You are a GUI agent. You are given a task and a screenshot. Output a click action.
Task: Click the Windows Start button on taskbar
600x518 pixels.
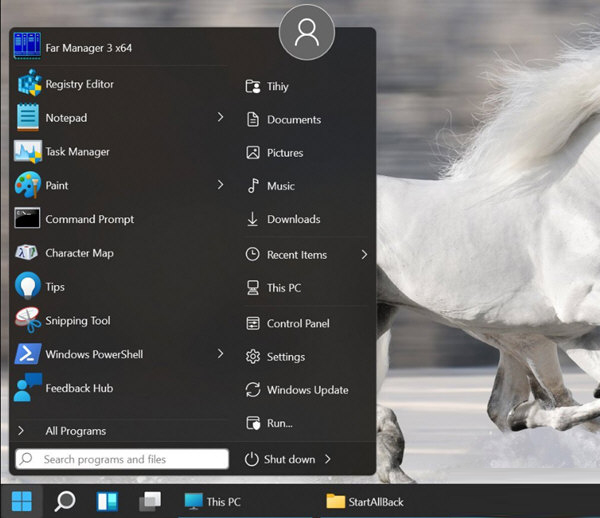click(x=21, y=501)
